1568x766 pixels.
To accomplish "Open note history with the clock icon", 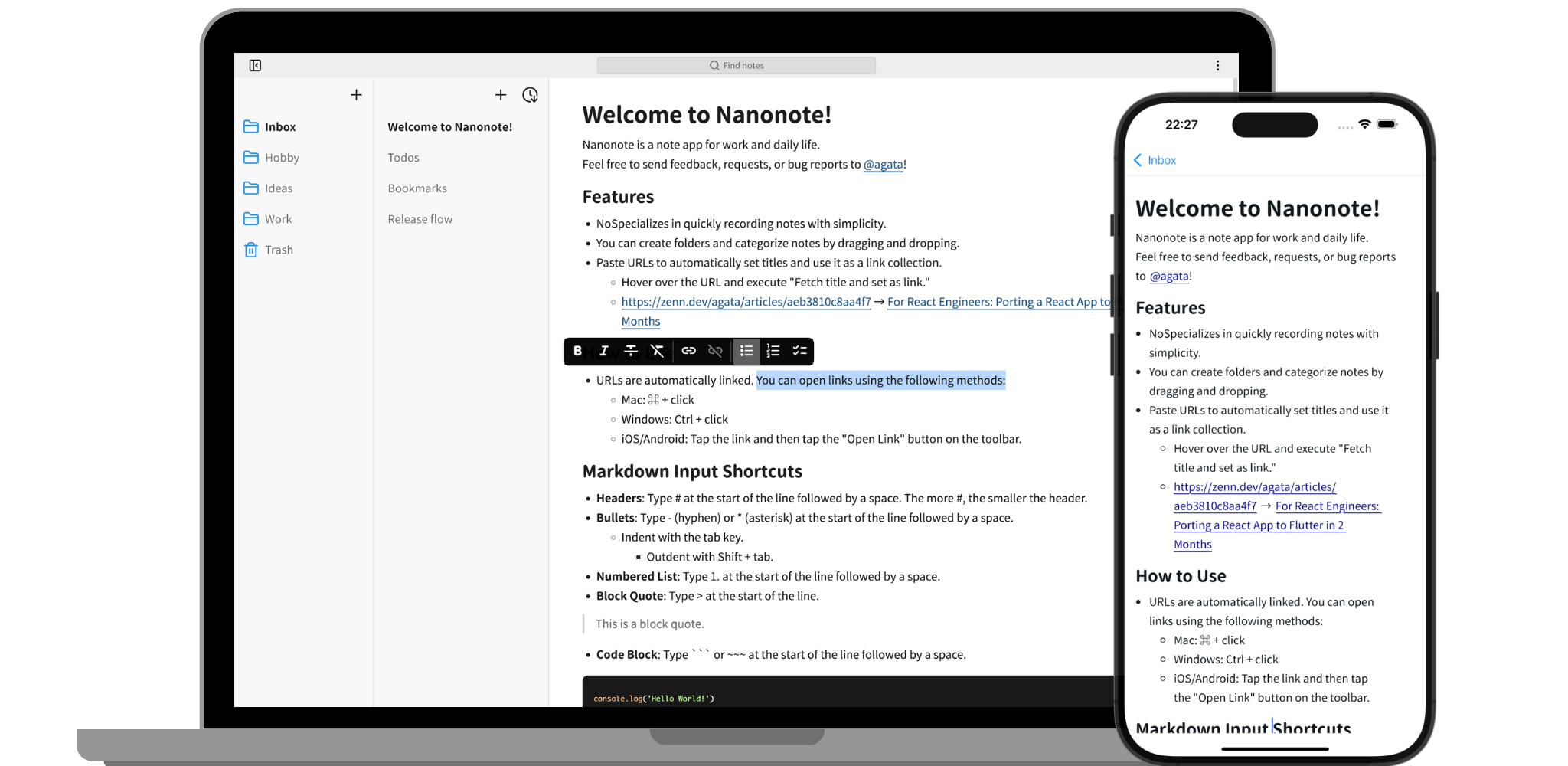I will 530,95.
